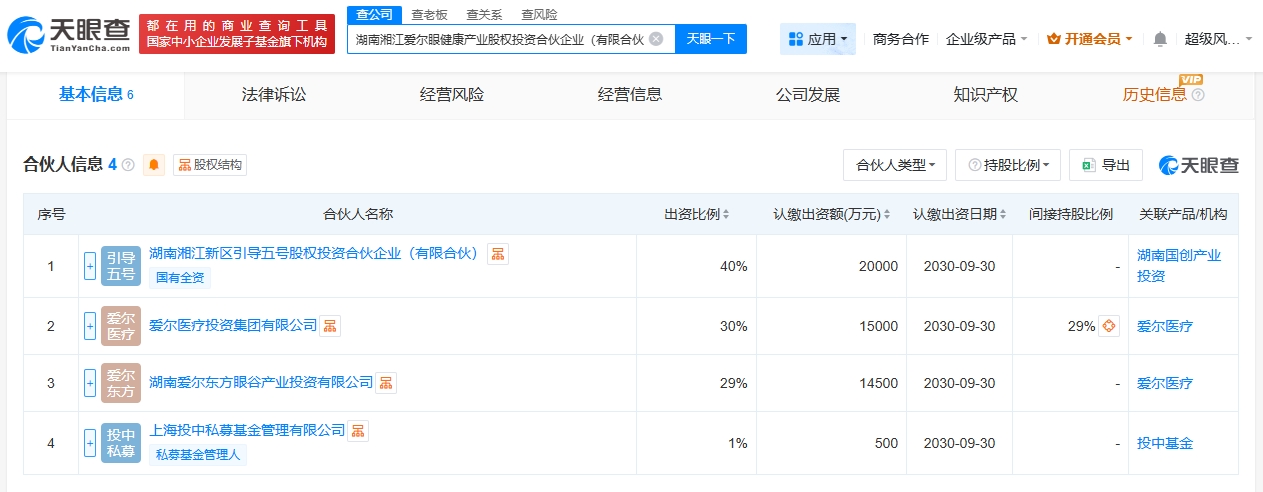Screen dimensions: 1263x492
Task: Open equity icon beside 上海投中私募基金管理有限公司
Action: click(358, 430)
